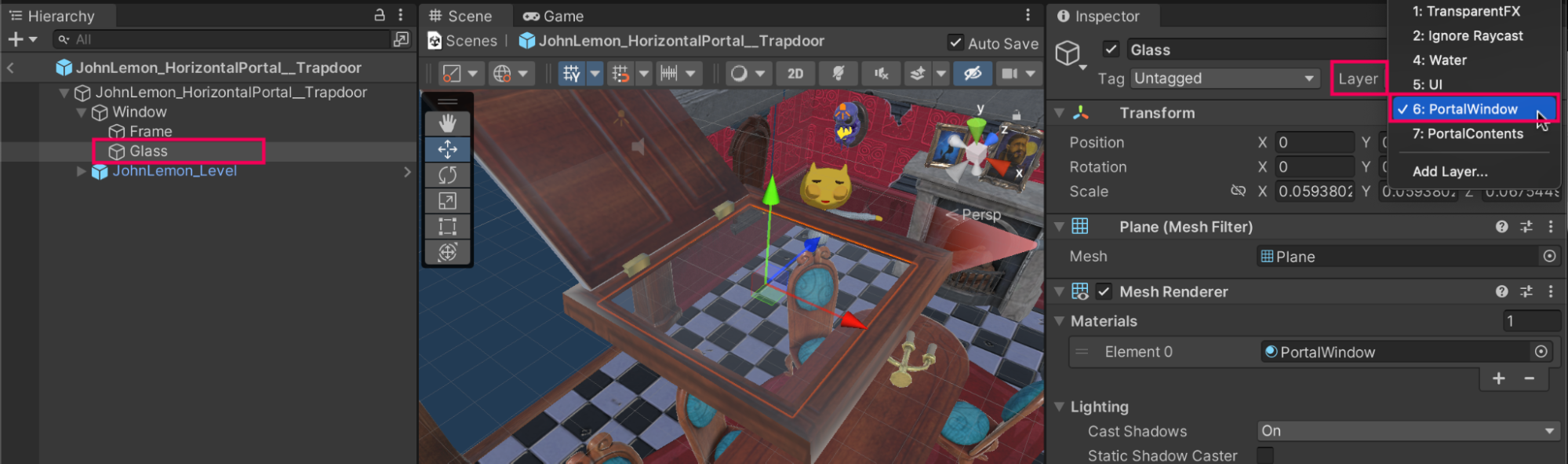Click the Glass object name field
The image size is (1568, 464).
(x=1257, y=49)
